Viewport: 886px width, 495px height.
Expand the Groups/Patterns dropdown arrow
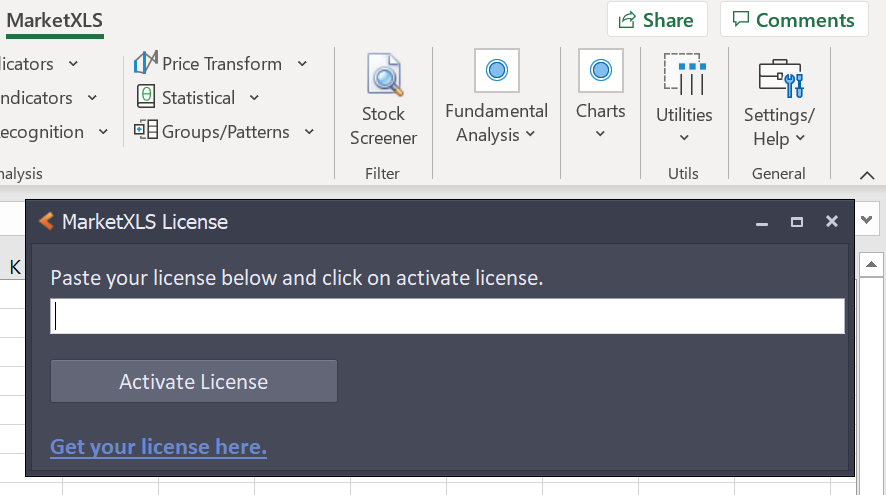(x=309, y=132)
